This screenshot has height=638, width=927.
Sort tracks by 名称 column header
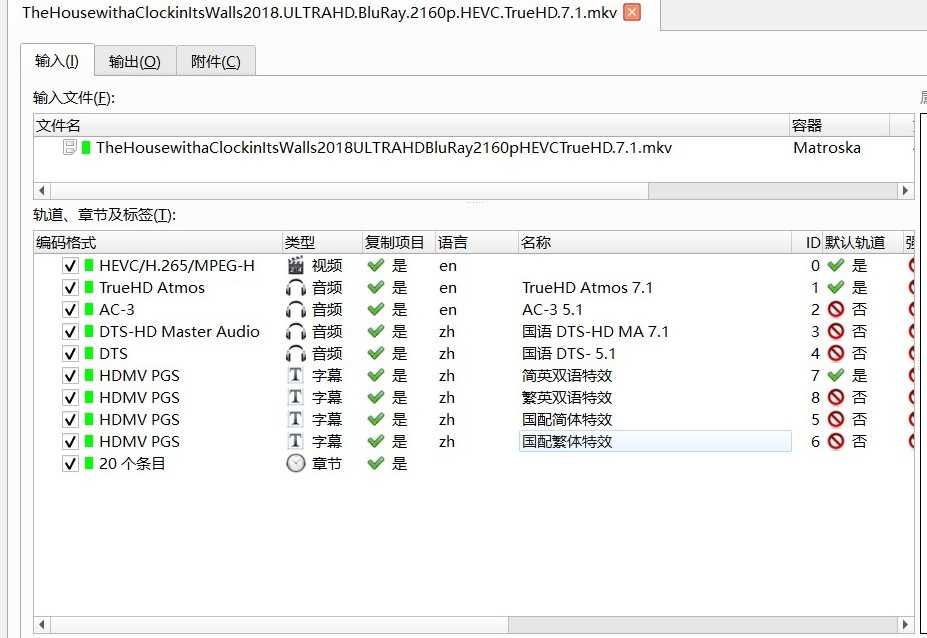click(x=654, y=242)
